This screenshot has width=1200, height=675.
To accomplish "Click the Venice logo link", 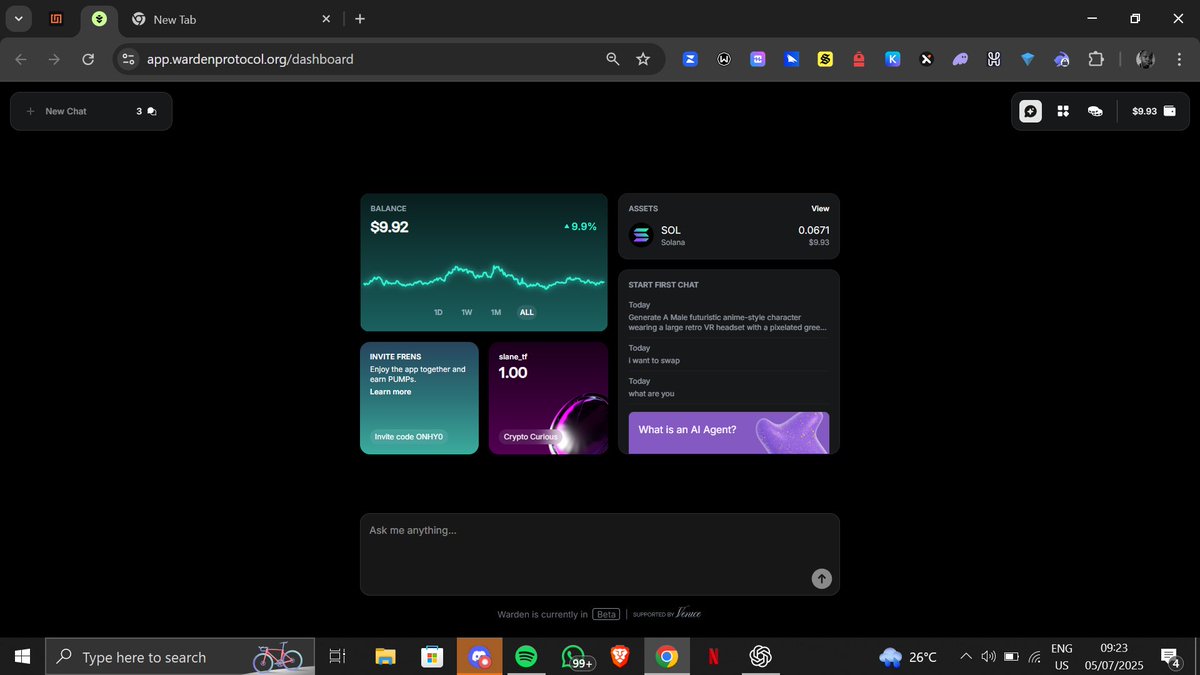I will click(689, 613).
